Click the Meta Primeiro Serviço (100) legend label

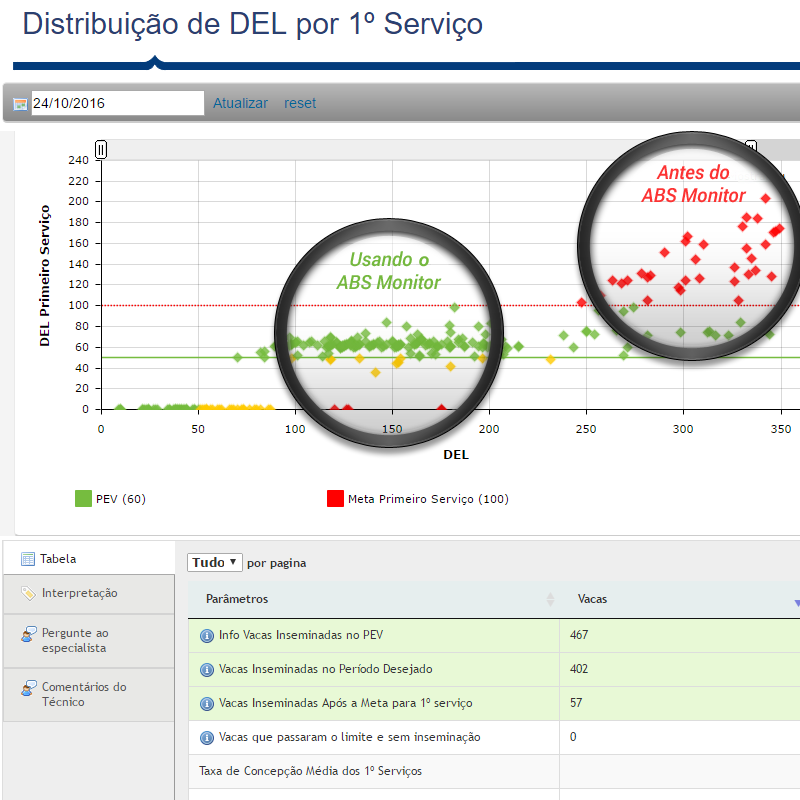point(429,499)
